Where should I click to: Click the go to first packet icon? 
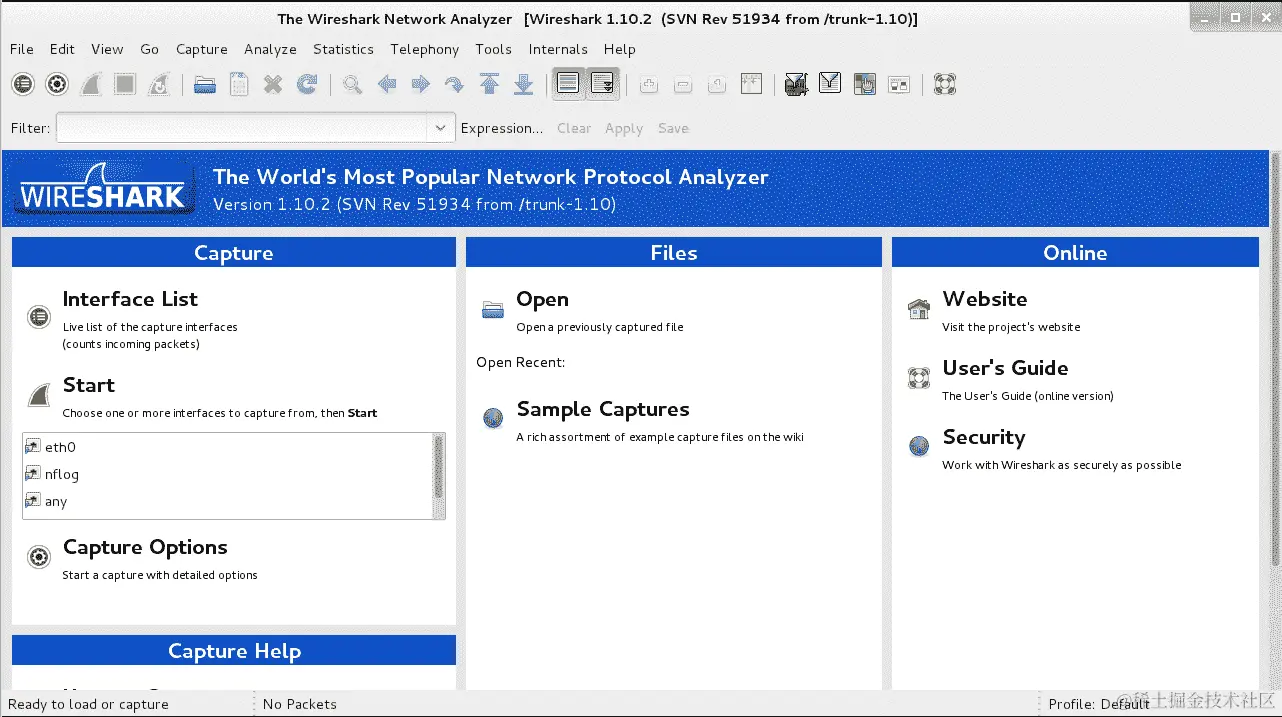tap(489, 84)
